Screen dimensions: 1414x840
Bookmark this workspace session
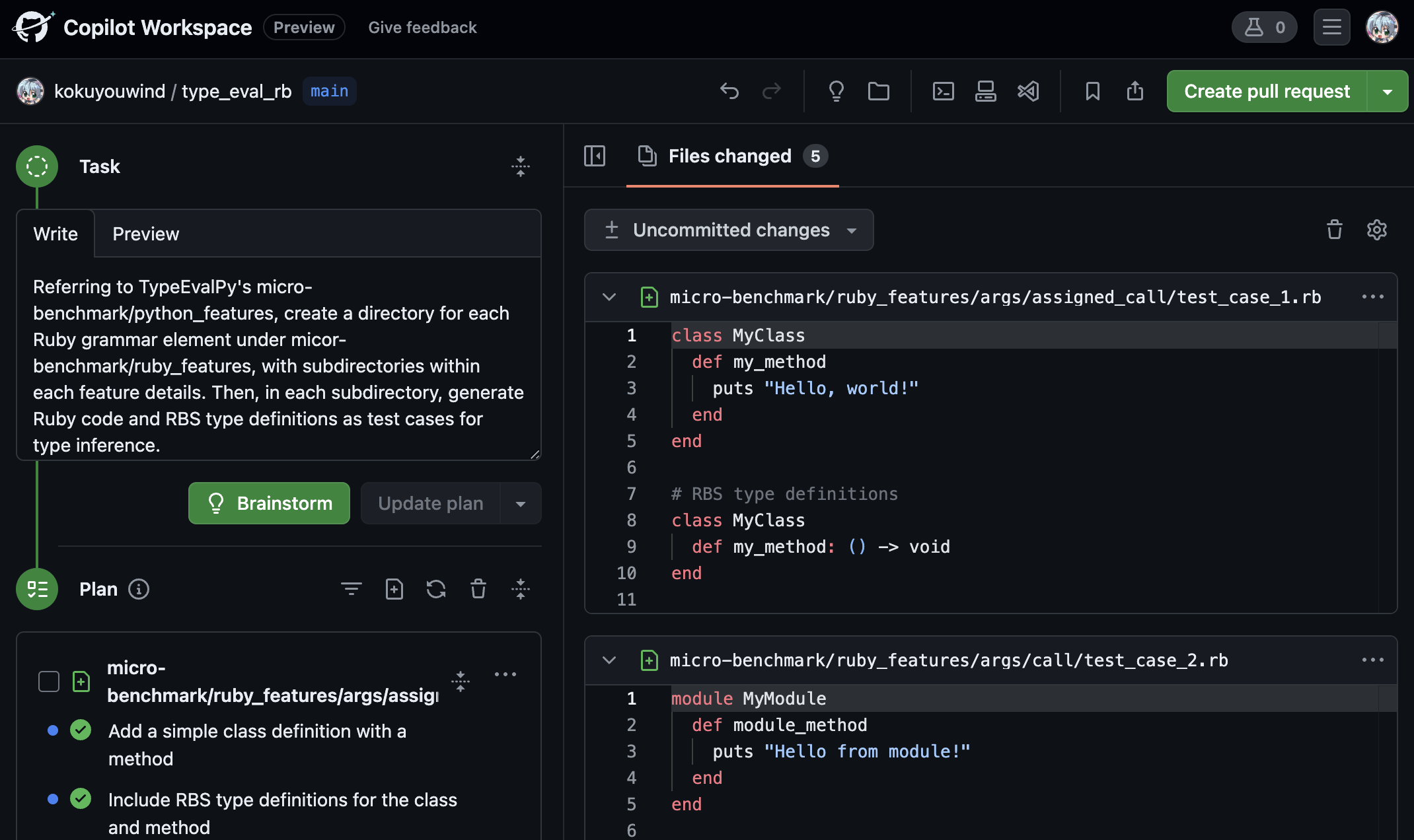click(1092, 91)
